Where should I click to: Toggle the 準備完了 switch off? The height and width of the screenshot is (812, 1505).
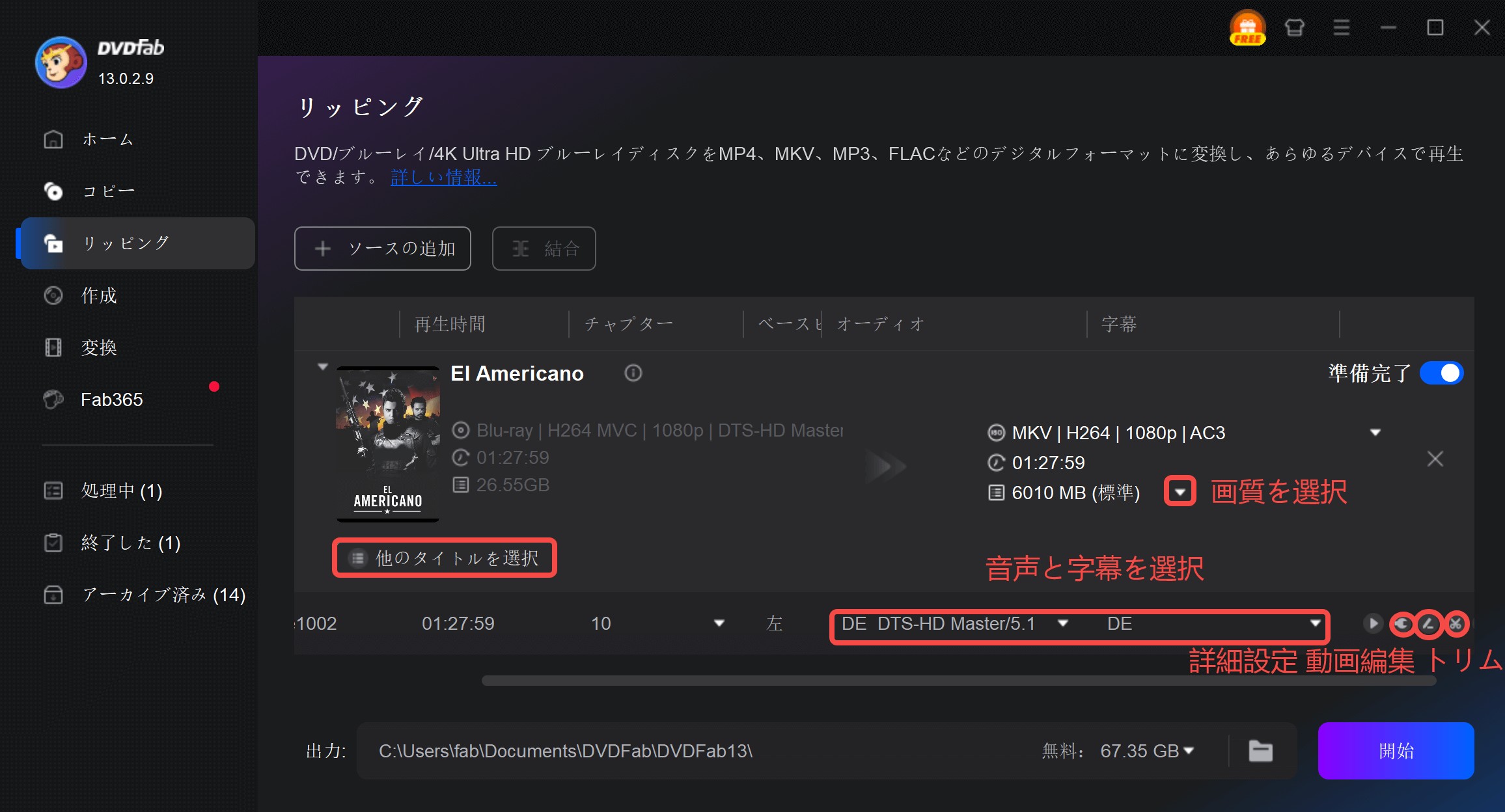pyautogui.click(x=1441, y=373)
